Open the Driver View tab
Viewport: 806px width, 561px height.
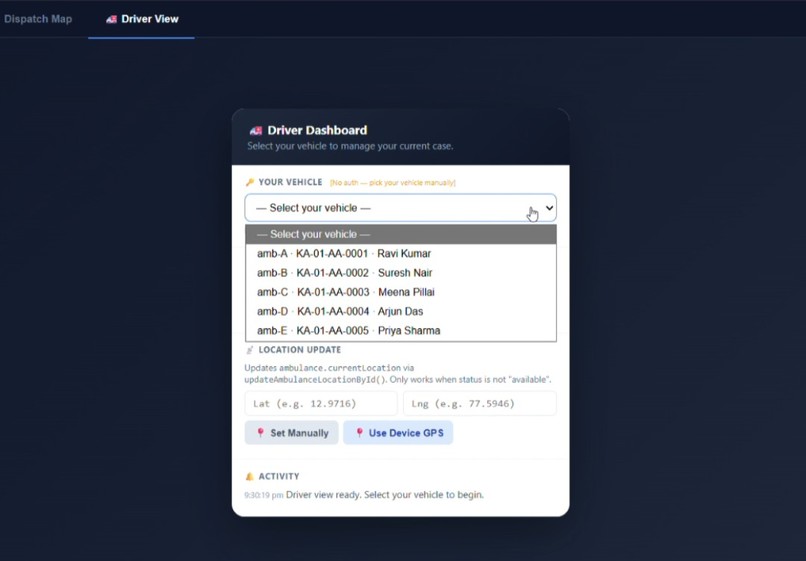tap(141, 19)
